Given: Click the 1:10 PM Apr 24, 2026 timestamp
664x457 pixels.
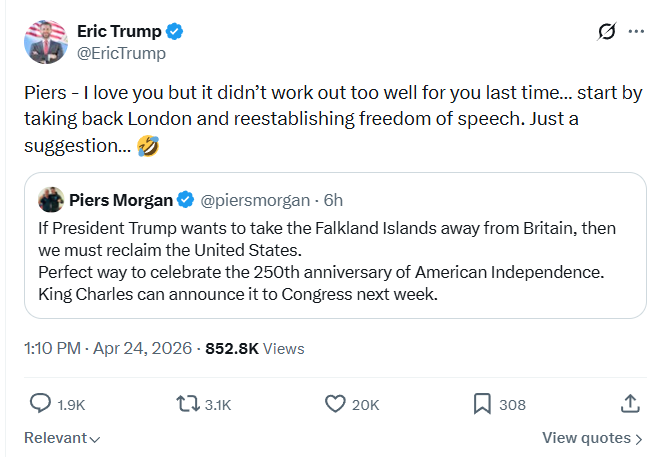Looking at the screenshot, I should click(x=108, y=349).
